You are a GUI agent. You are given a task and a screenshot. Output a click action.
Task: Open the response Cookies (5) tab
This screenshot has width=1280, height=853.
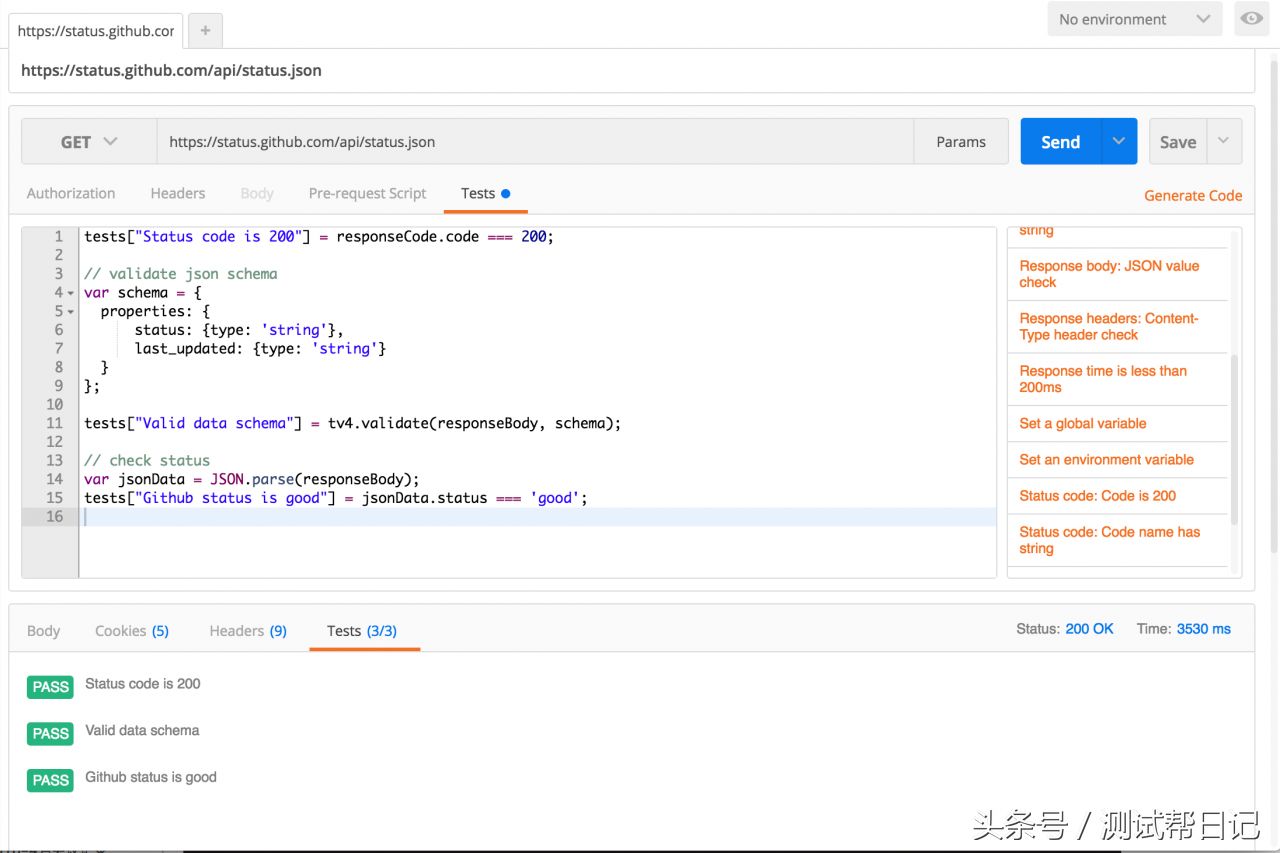point(132,631)
